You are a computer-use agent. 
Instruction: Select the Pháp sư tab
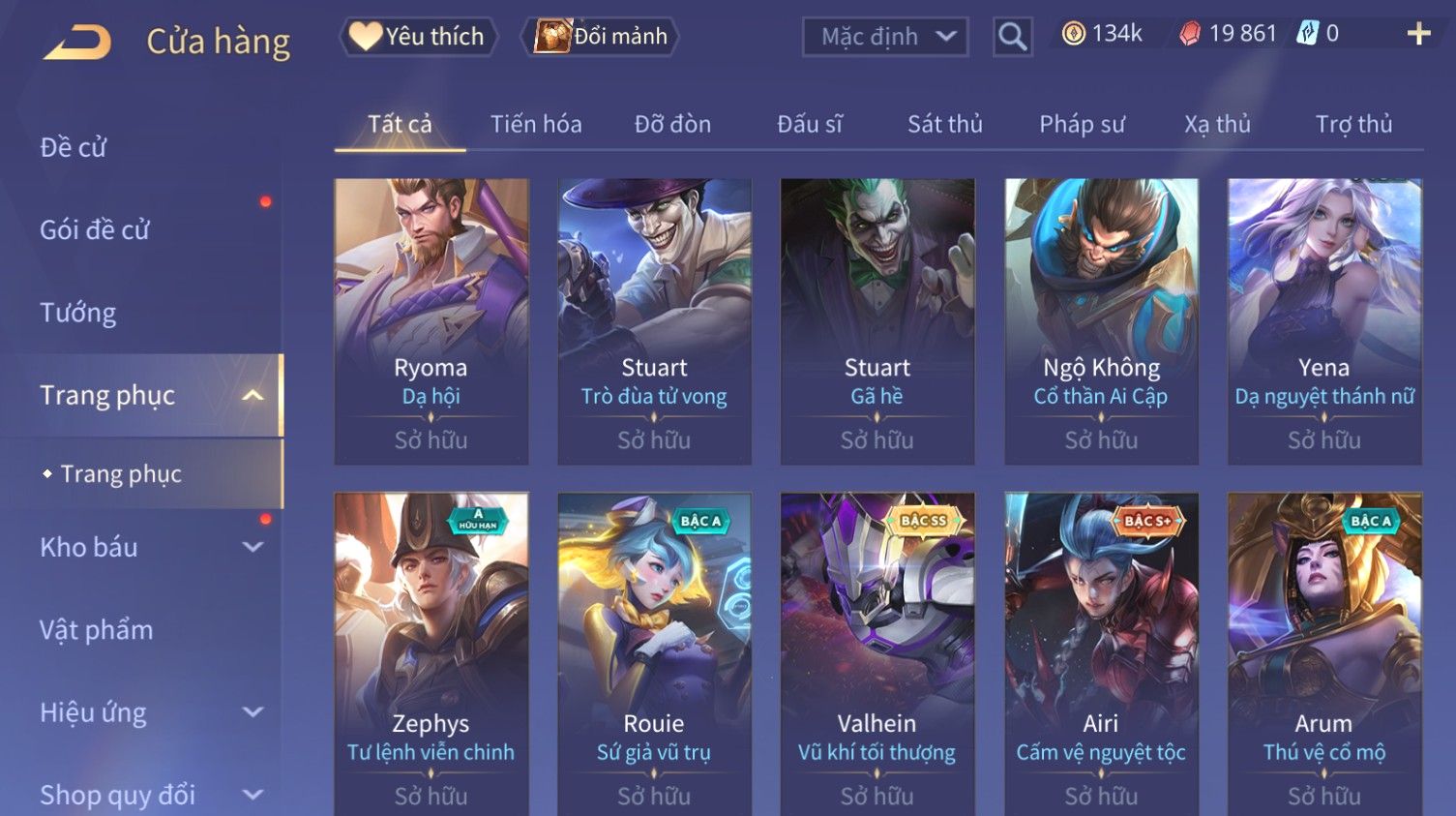tap(1082, 124)
